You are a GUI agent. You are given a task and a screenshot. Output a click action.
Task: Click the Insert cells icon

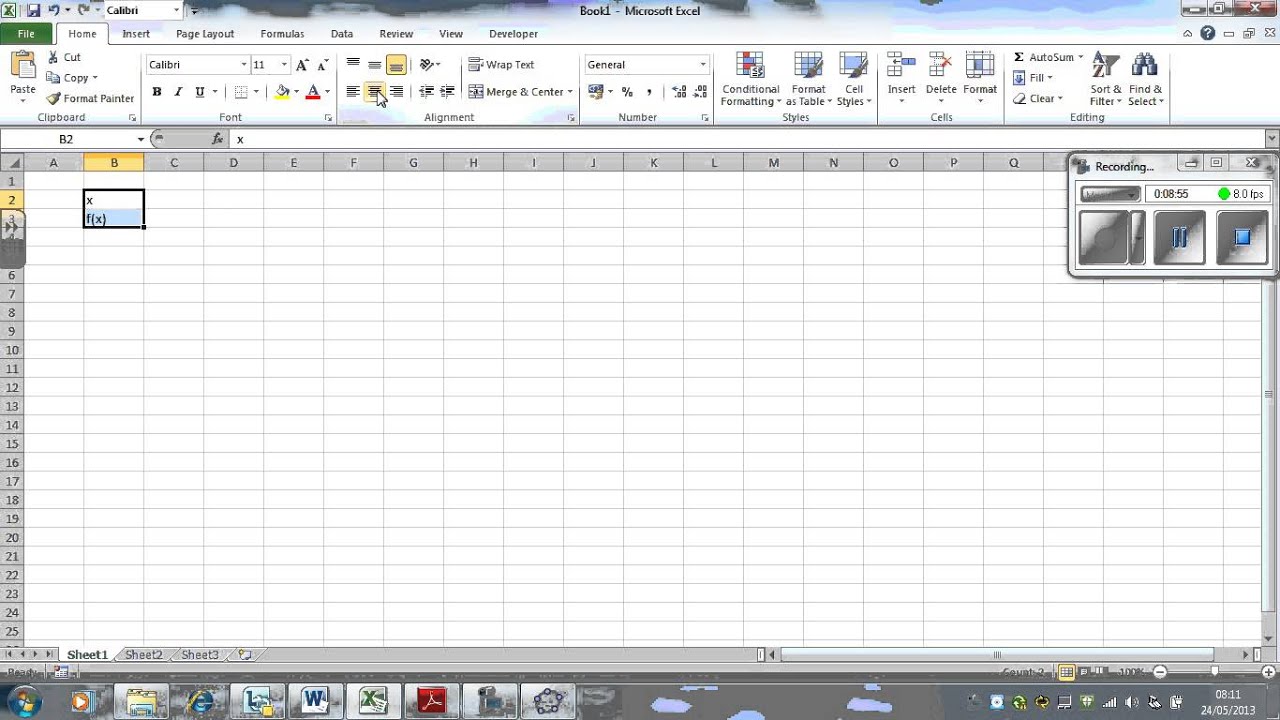[901, 66]
